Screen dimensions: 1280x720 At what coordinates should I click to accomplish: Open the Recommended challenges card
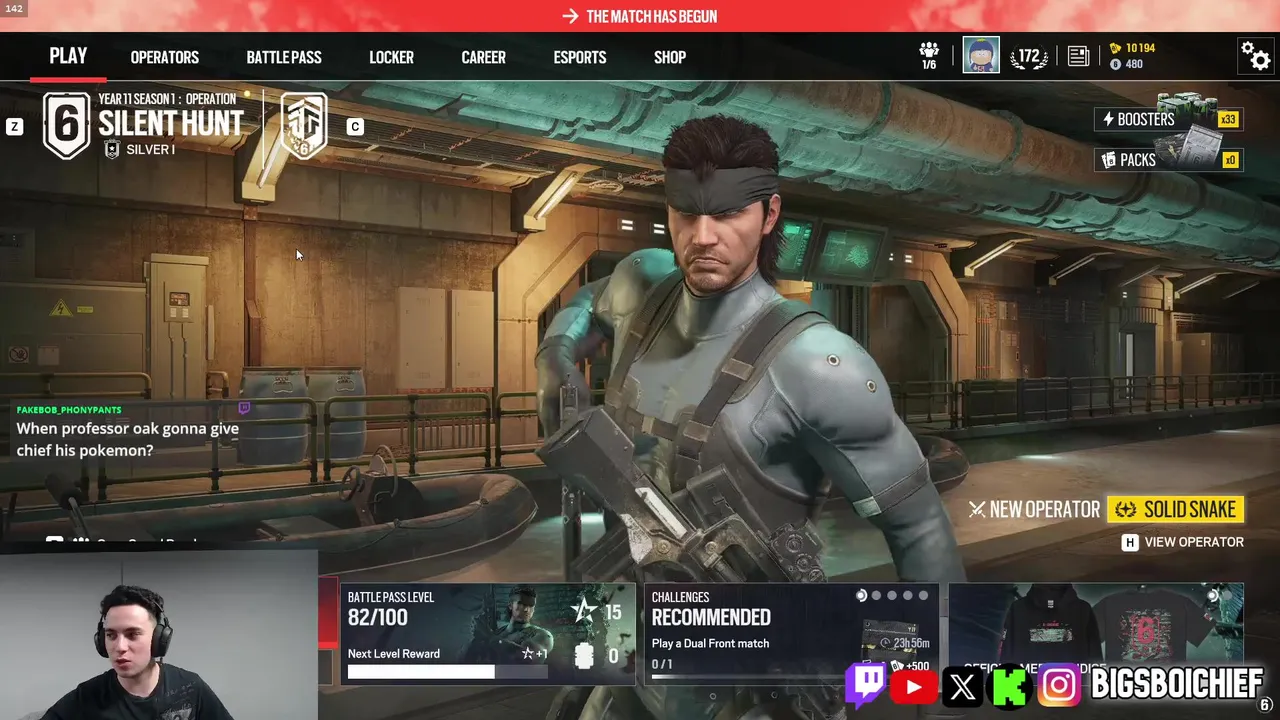[x=791, y=634]
